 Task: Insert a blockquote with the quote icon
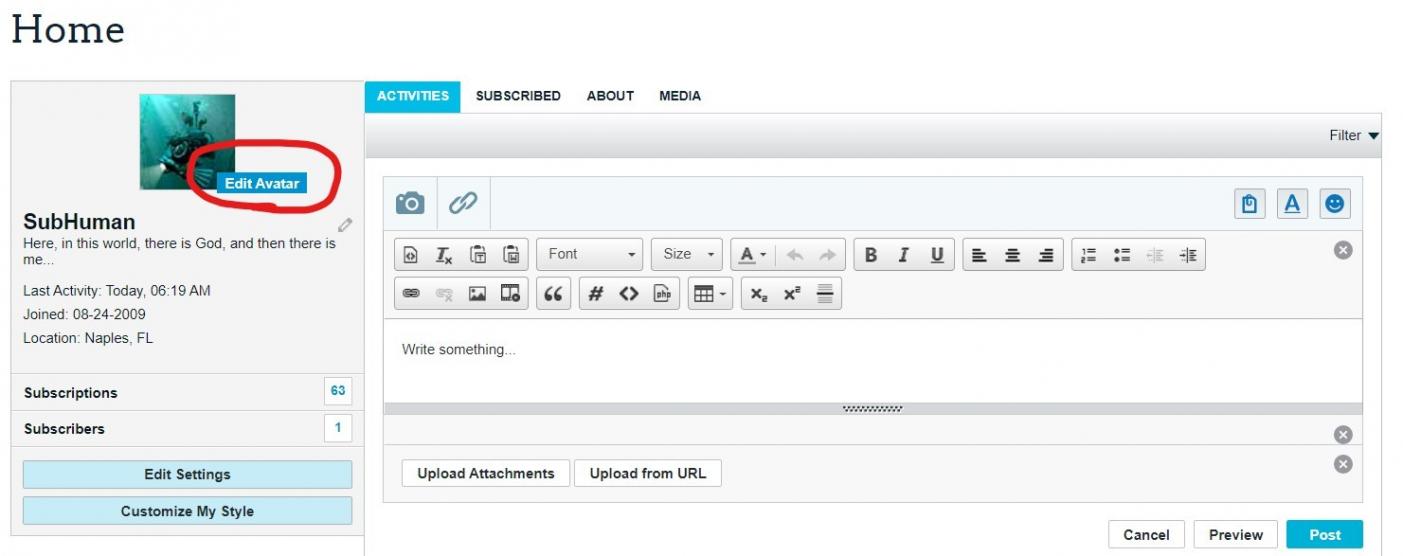click(552, 294)
